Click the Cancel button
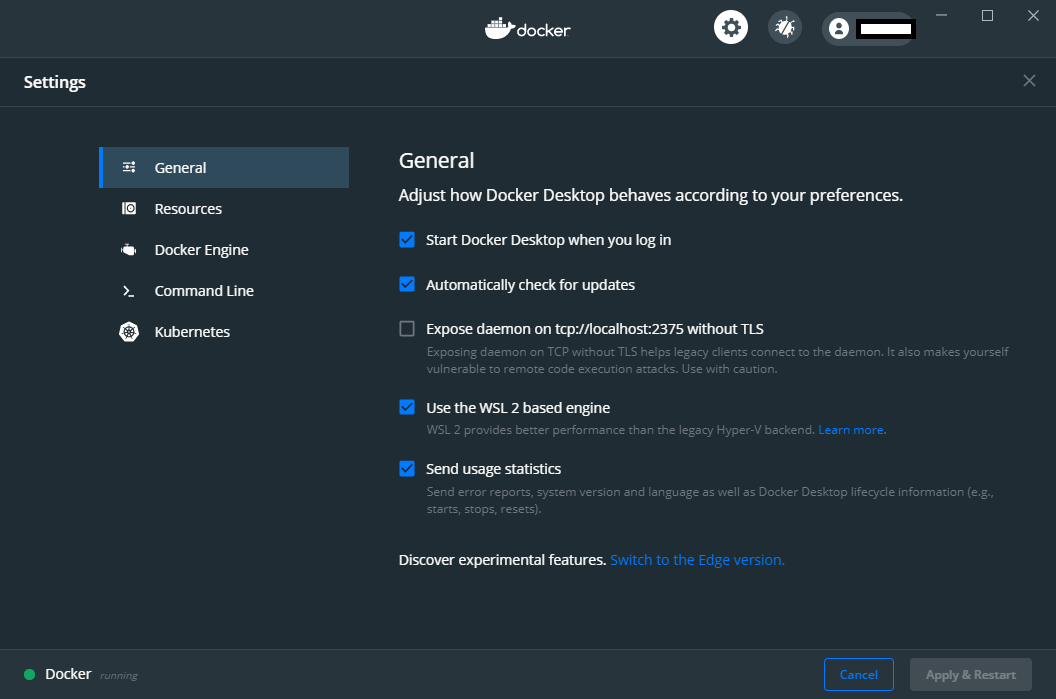Viewport: 1056px width, 699px height. tap(859, 674)
